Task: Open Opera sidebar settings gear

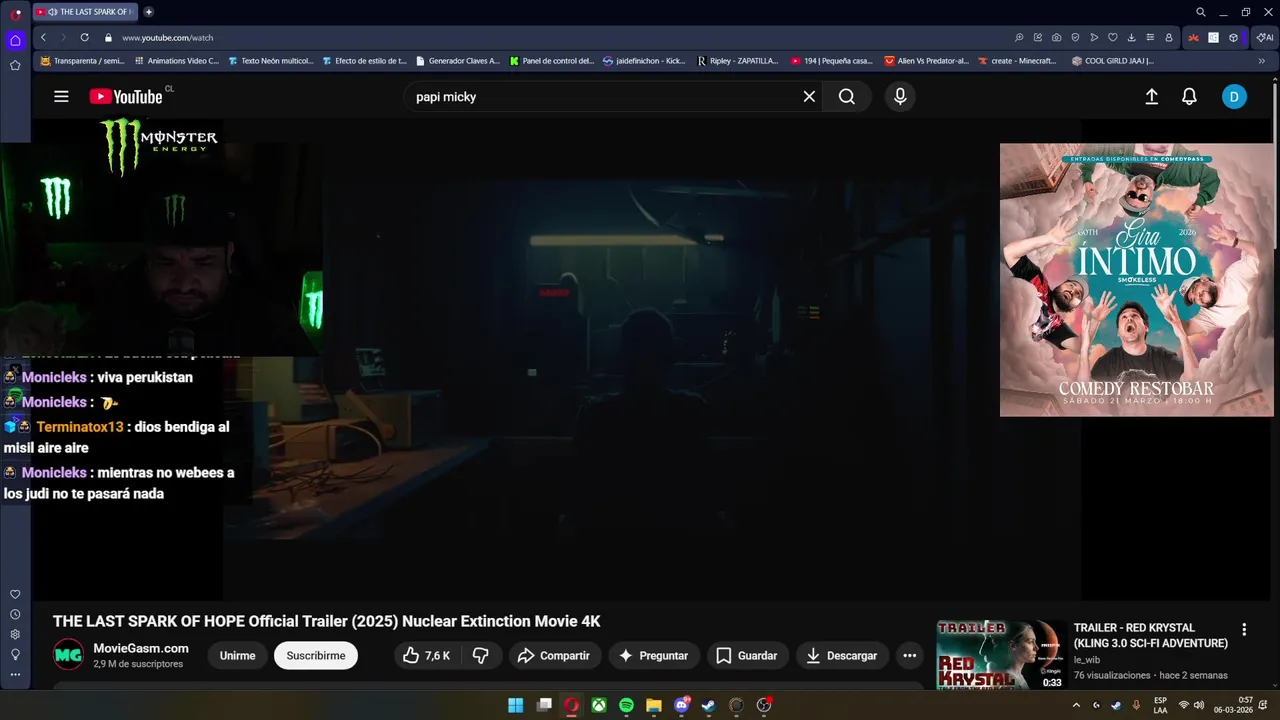Action: pos(15,634)
